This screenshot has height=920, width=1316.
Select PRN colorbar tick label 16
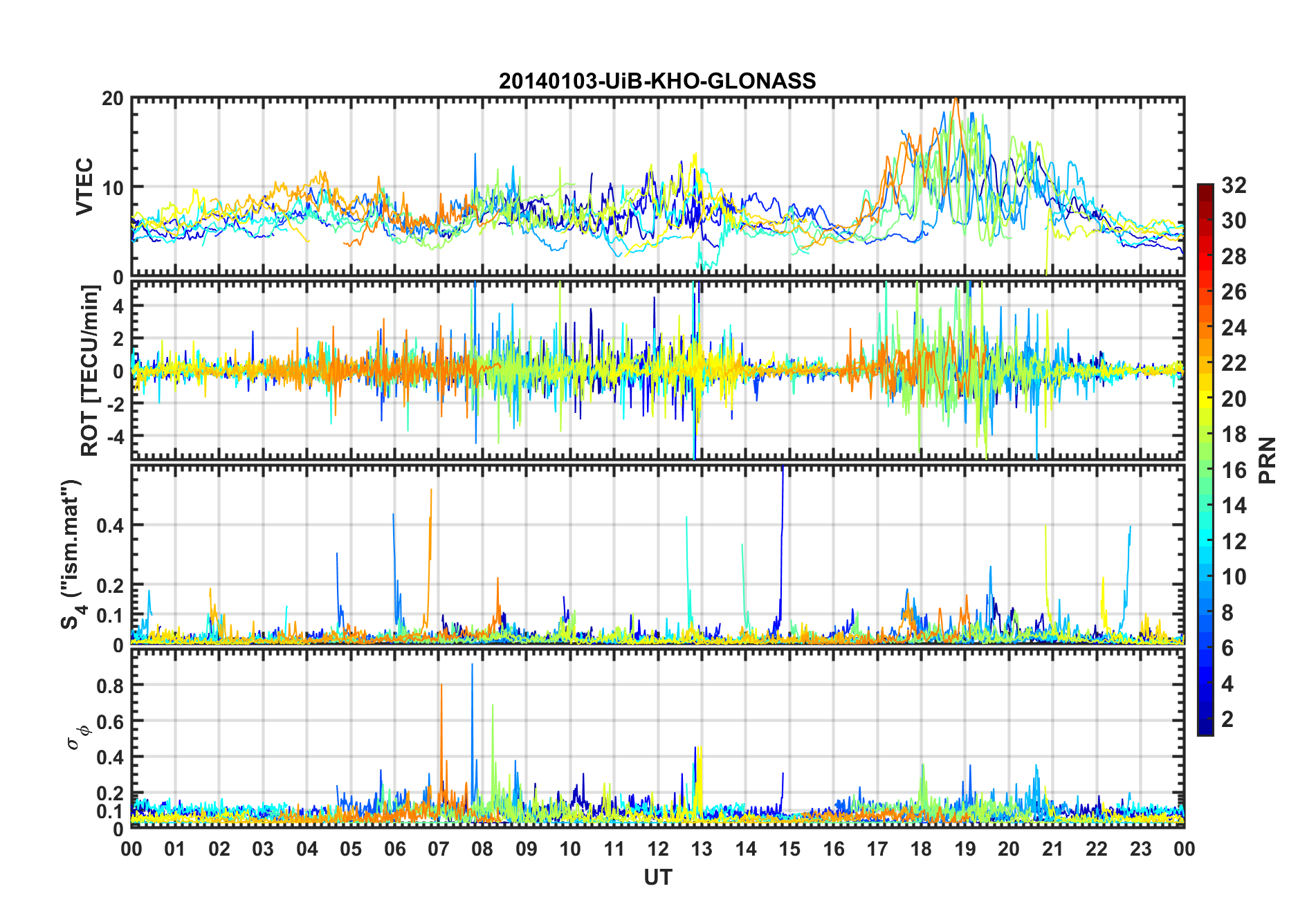click(1234, 470)
